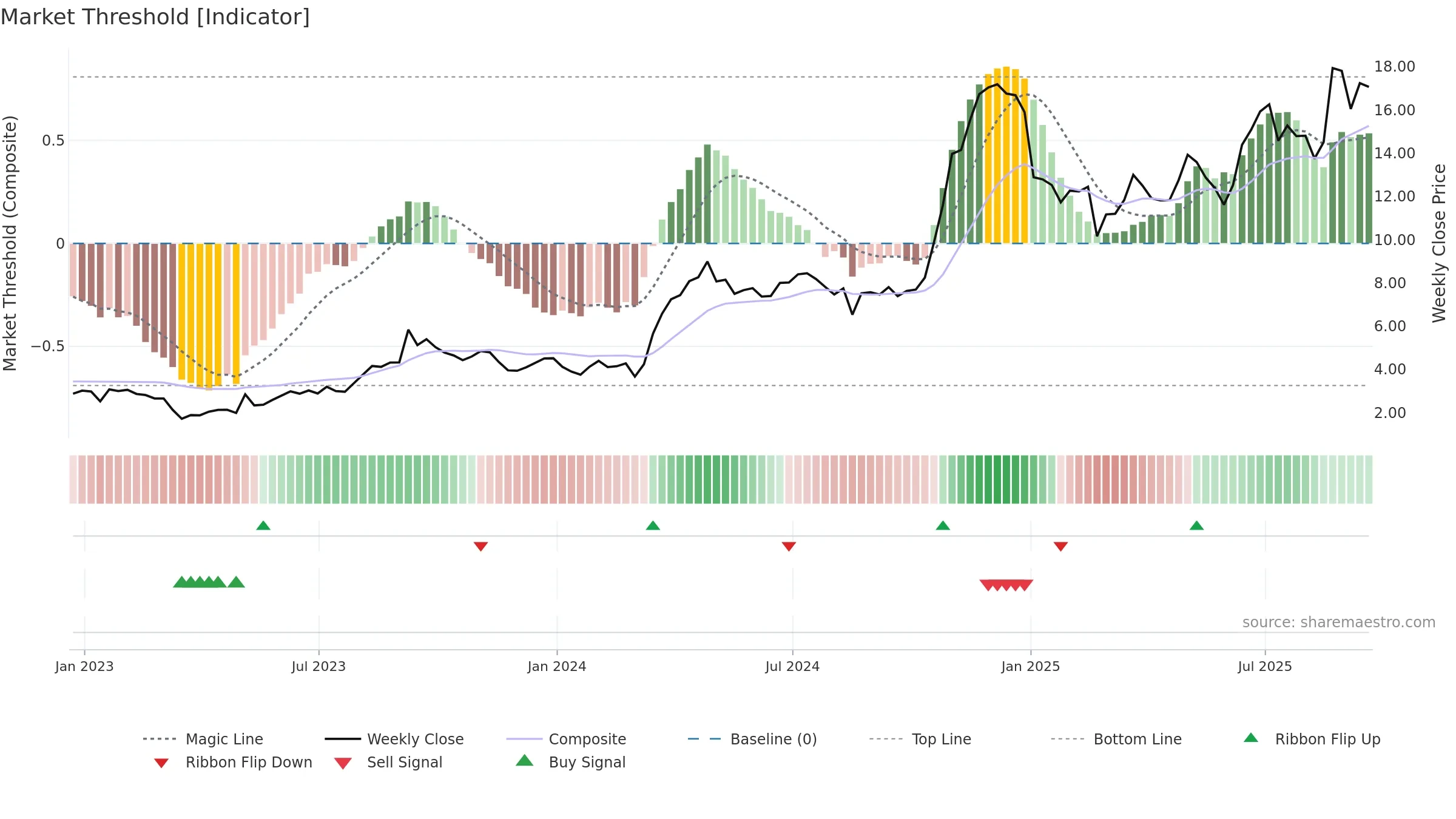The height and width of the screenshot is (819, 1456).
Task: Toggle the Bottom Line legend entry
Action: point(1116,739)
